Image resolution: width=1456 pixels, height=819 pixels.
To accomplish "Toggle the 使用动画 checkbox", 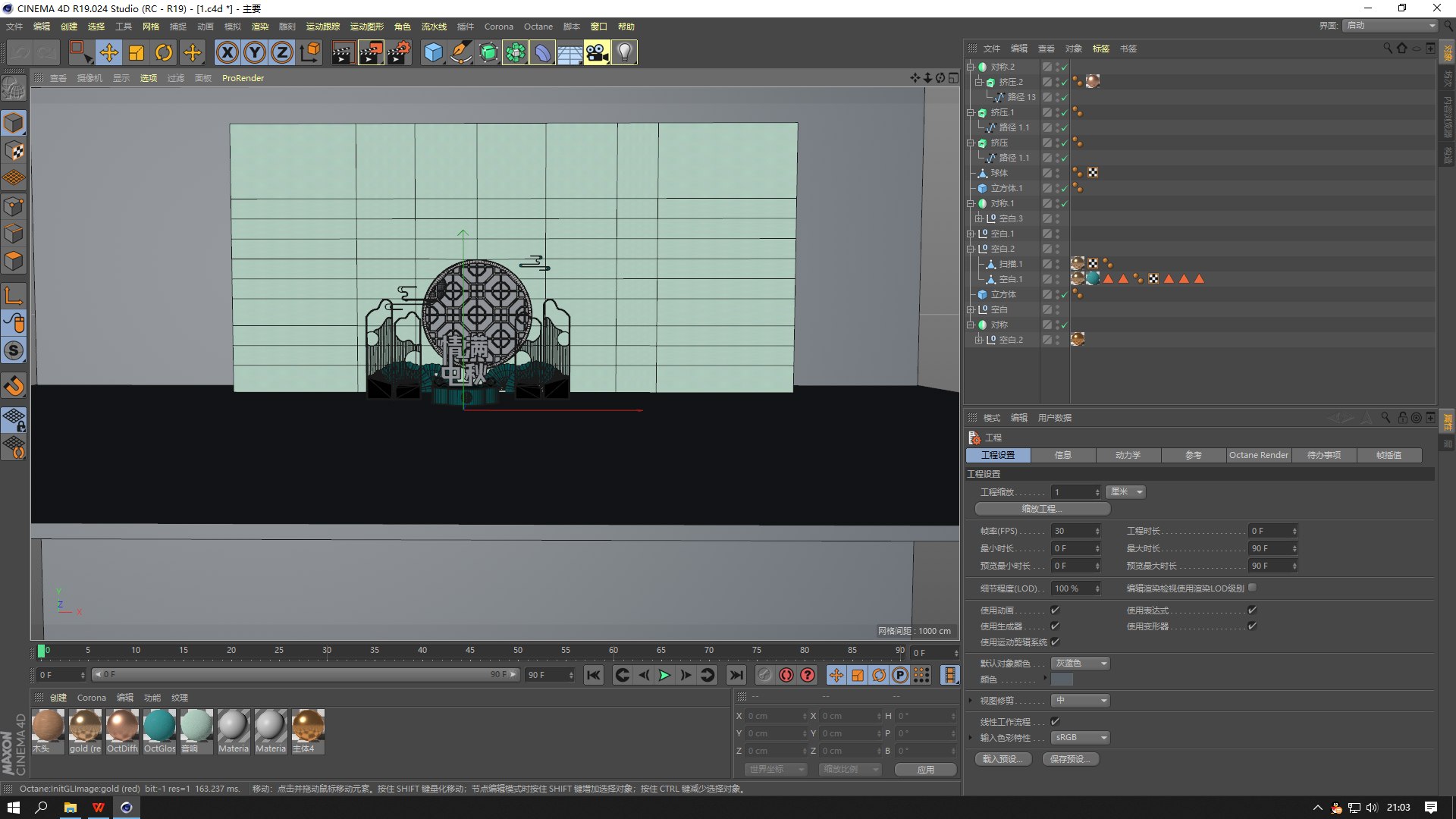I will pos(1055,610).
